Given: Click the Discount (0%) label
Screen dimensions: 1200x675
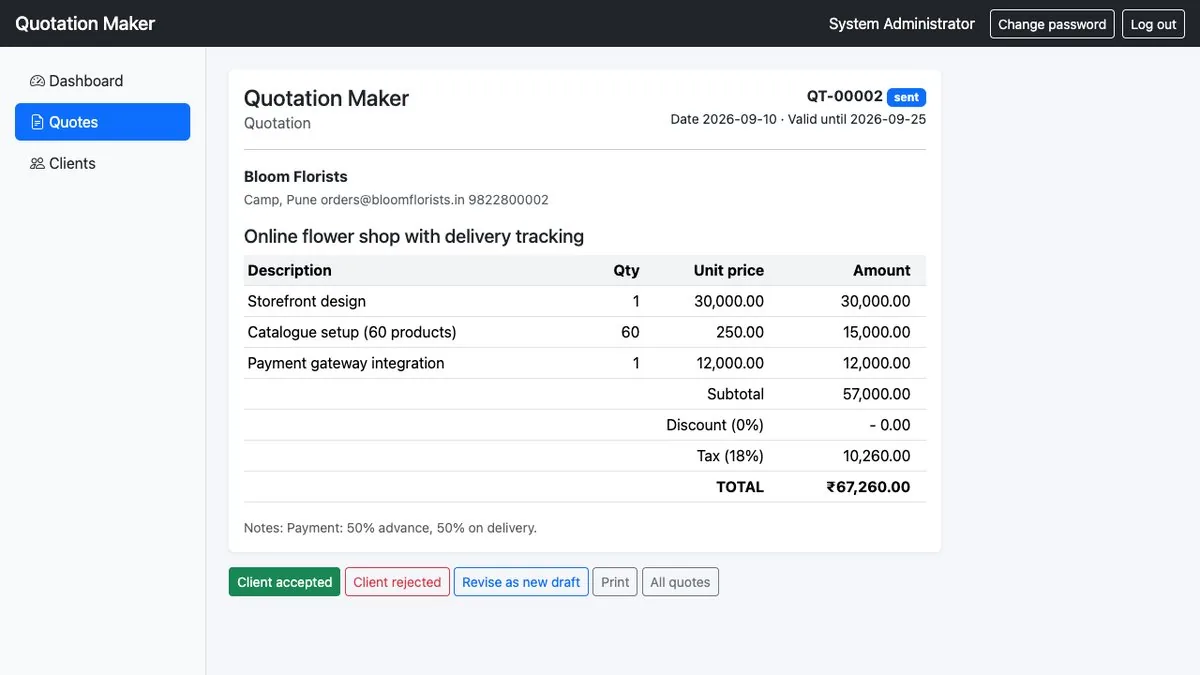Looking at the screenshot, I should coord(715,425).
